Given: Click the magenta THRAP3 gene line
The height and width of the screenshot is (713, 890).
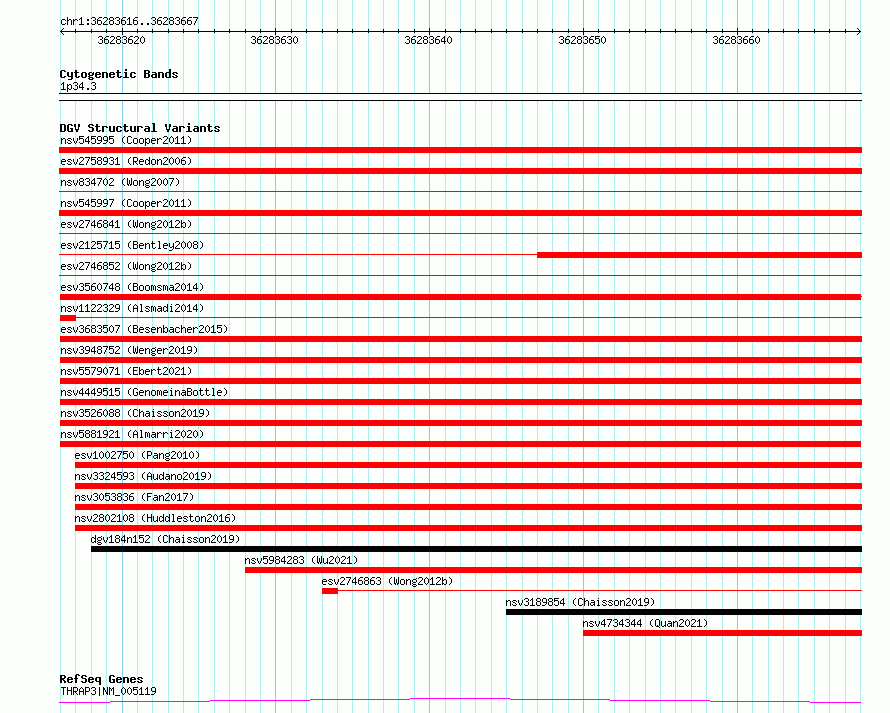Looking at the screenshot, I should 460,701.
